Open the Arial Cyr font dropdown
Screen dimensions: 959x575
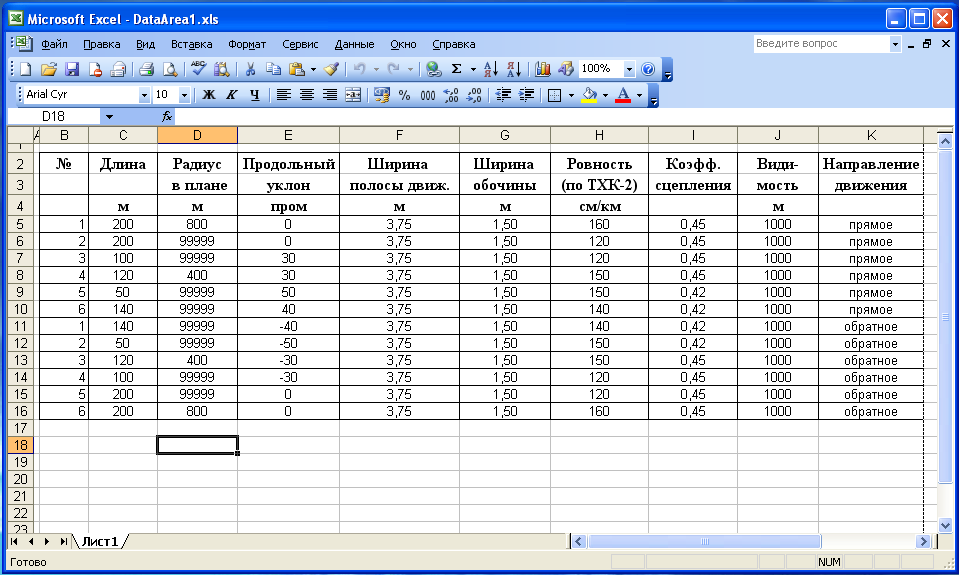(144, 95)
